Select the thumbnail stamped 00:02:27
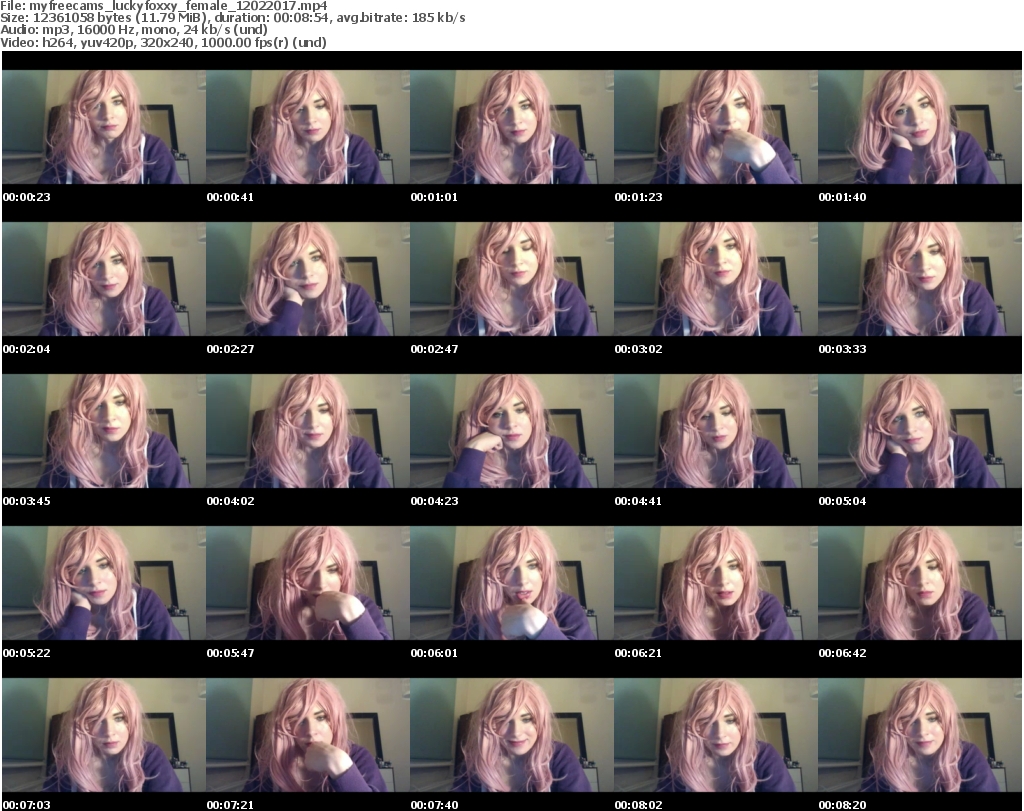 [308, 279]
